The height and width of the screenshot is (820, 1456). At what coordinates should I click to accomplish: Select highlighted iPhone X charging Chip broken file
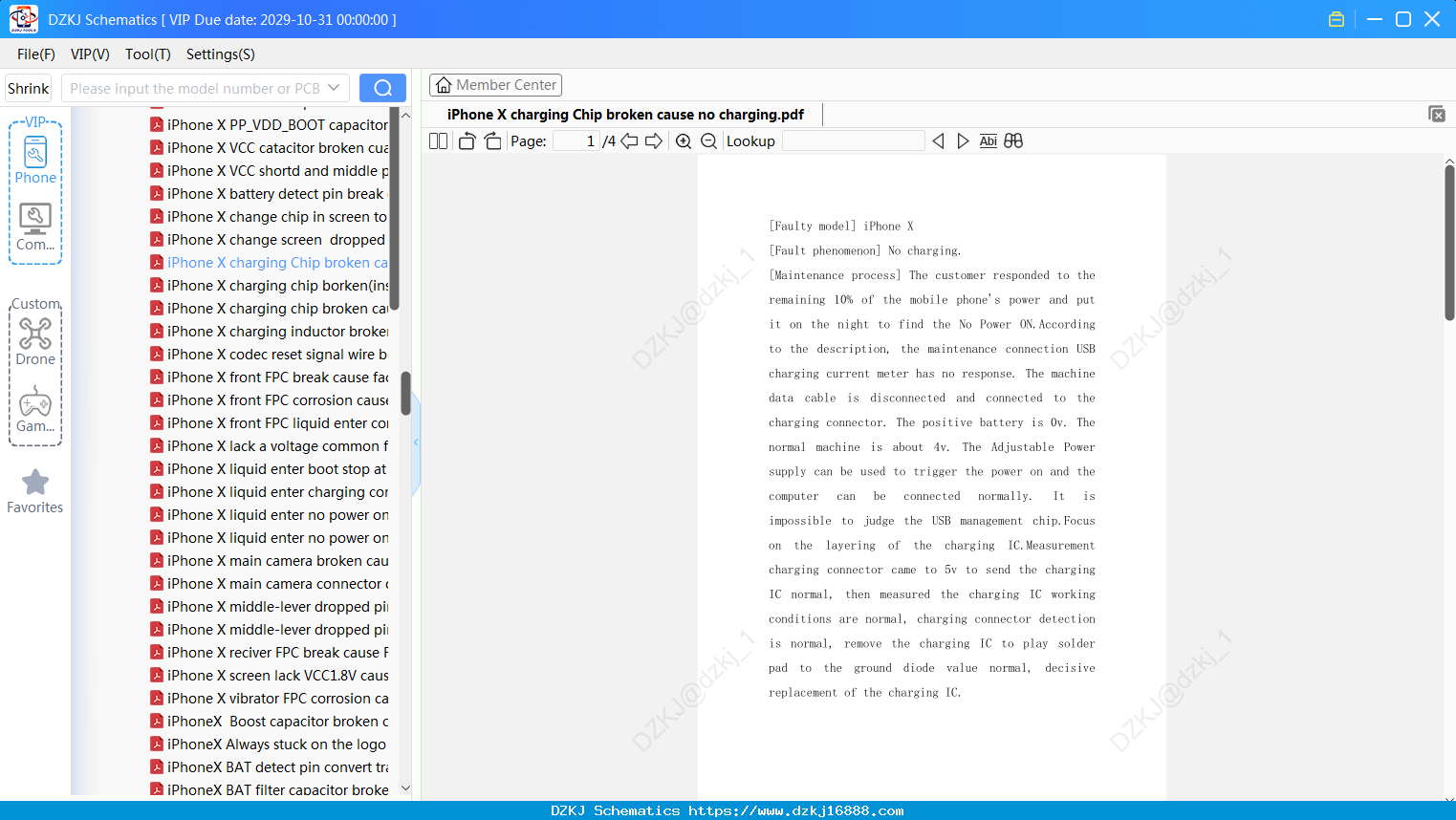click(x=269, y=263)
